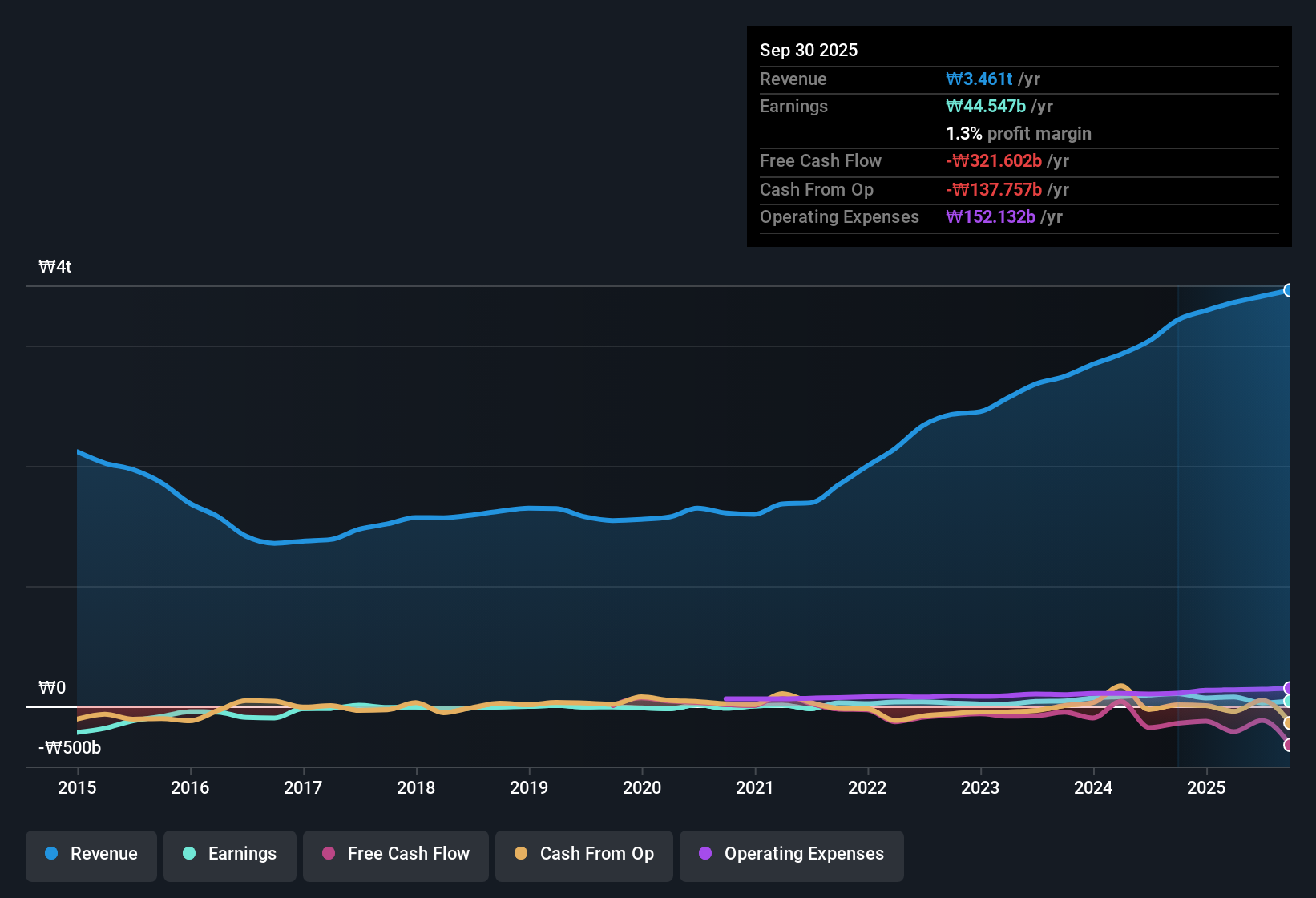Click the Revenue value ₩3.461t in tooltip
The height and width of the screenshot is (898, 1316).
(981, 79)
